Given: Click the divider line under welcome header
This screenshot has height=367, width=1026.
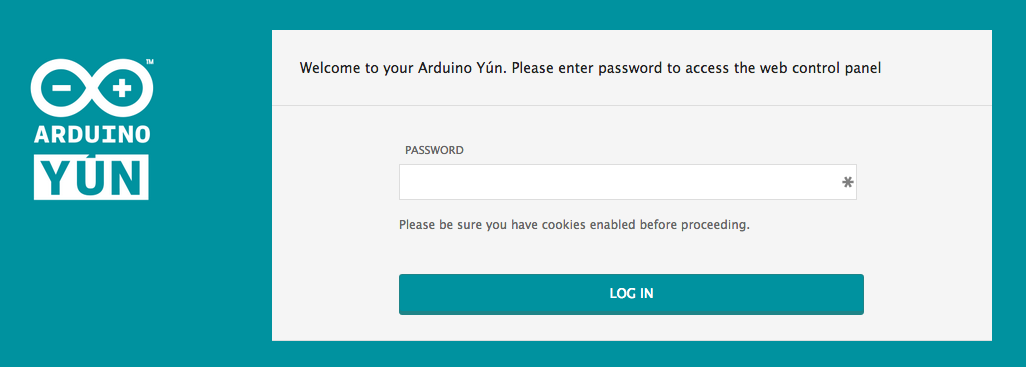Looking at the screenshot, I should (x=631, y=105).
